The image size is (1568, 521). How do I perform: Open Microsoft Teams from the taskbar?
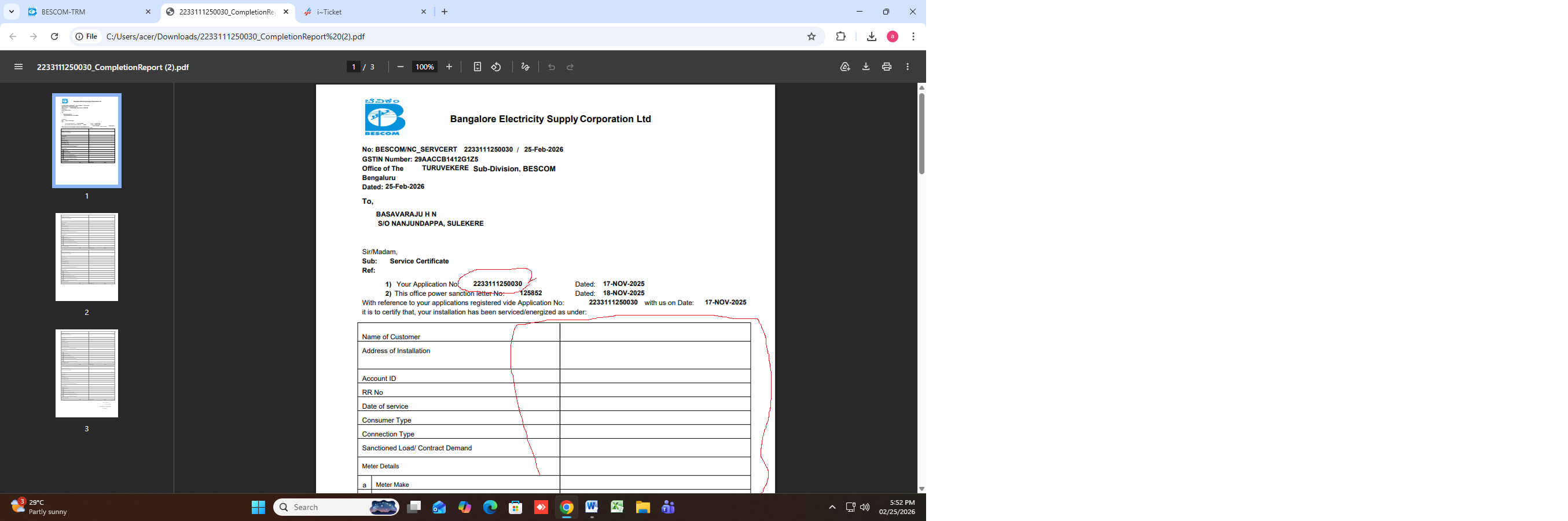click(669, 507)
